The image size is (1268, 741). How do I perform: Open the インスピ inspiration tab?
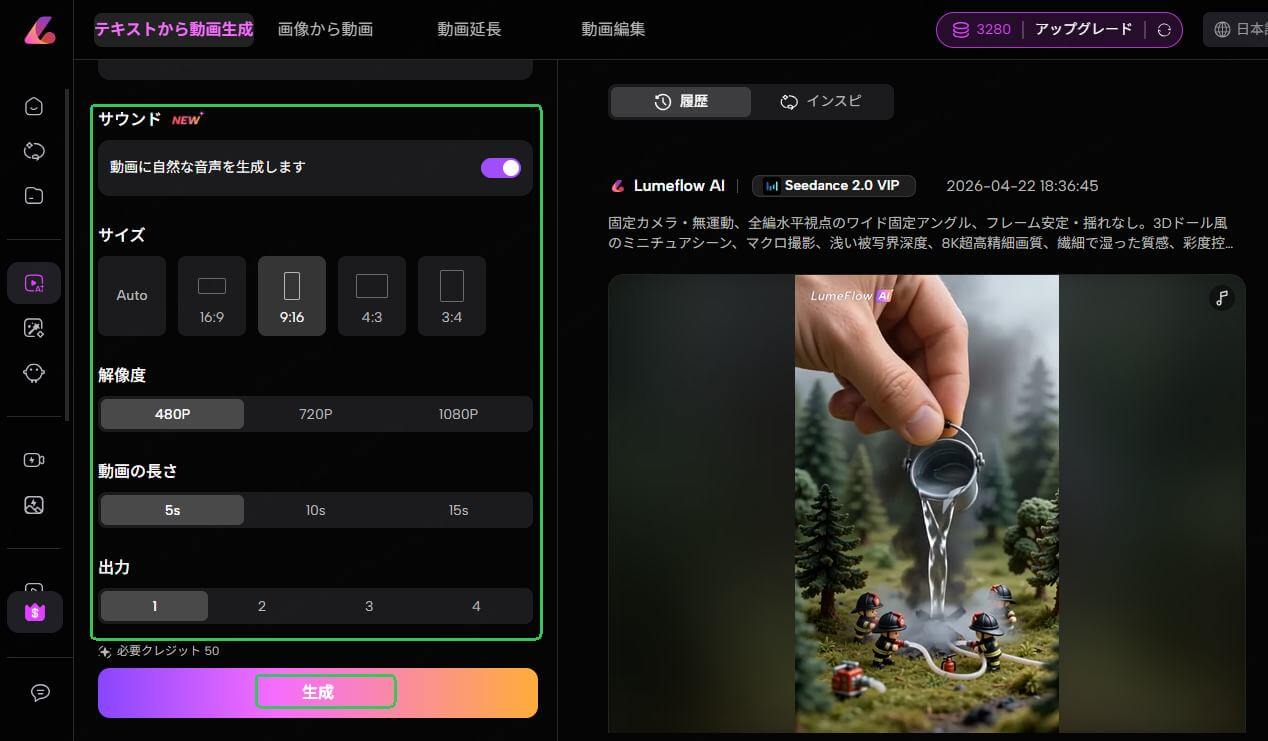pyautogui.click(x=821, y=102)
